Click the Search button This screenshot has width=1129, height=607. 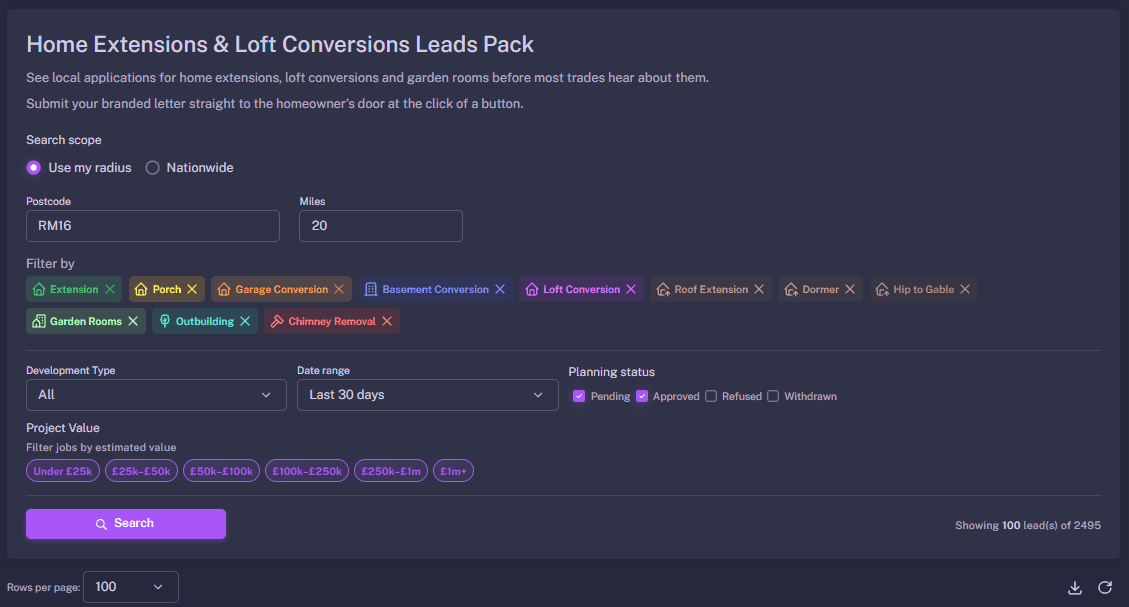tap(125, 523)
